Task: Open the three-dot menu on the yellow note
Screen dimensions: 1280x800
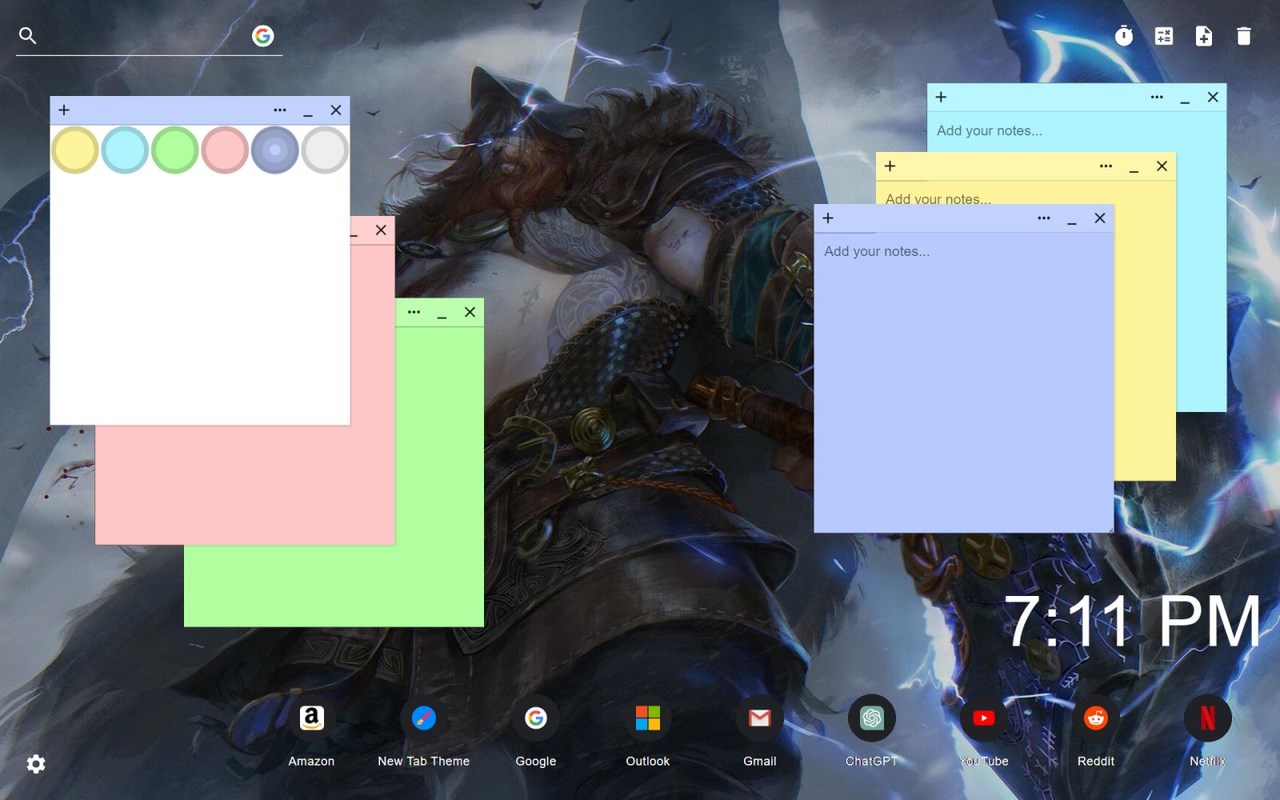Action: [1106, 166]
